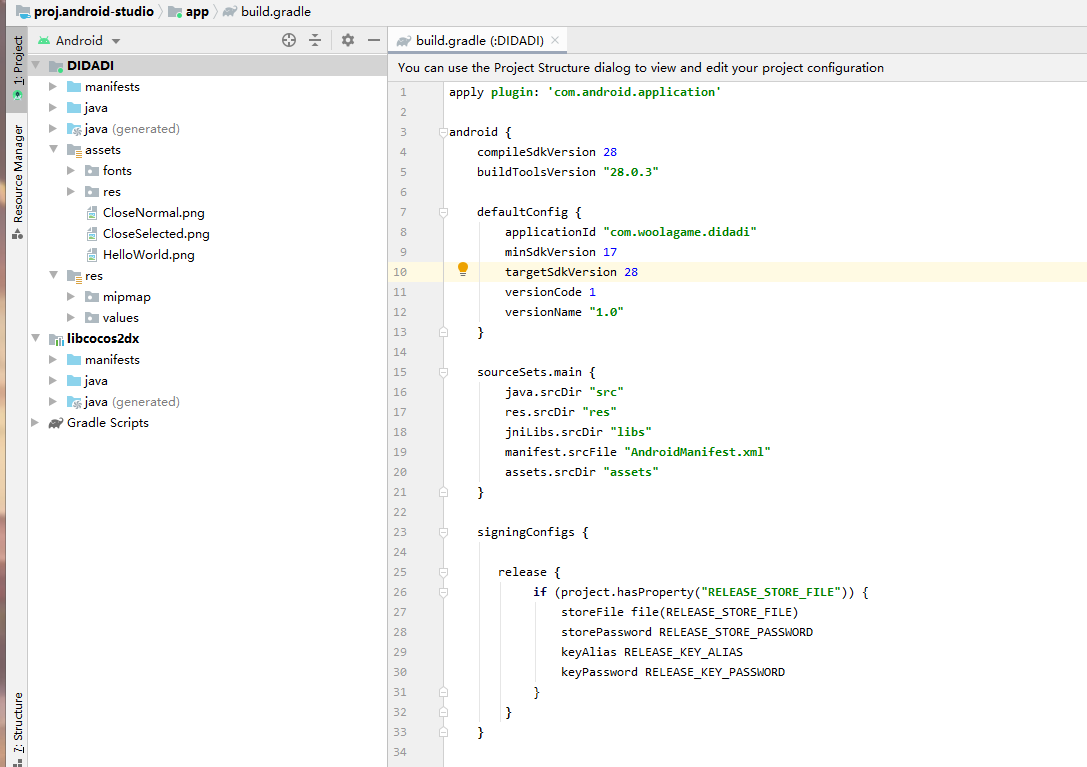Screen dimensions: 1087x767
Task: Select the DIDADI module row
Action: click(x=207, y=65)
